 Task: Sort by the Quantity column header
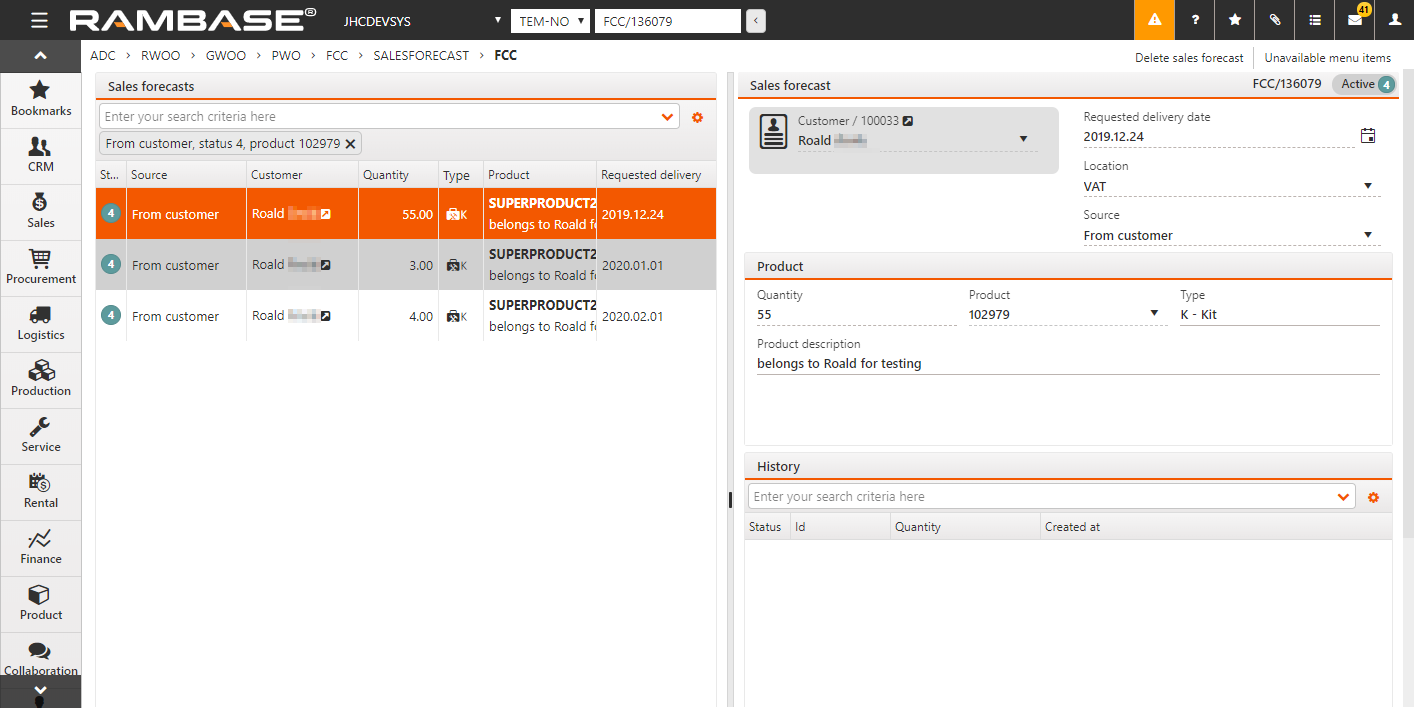pyautogui.click(x=398, y=175)
